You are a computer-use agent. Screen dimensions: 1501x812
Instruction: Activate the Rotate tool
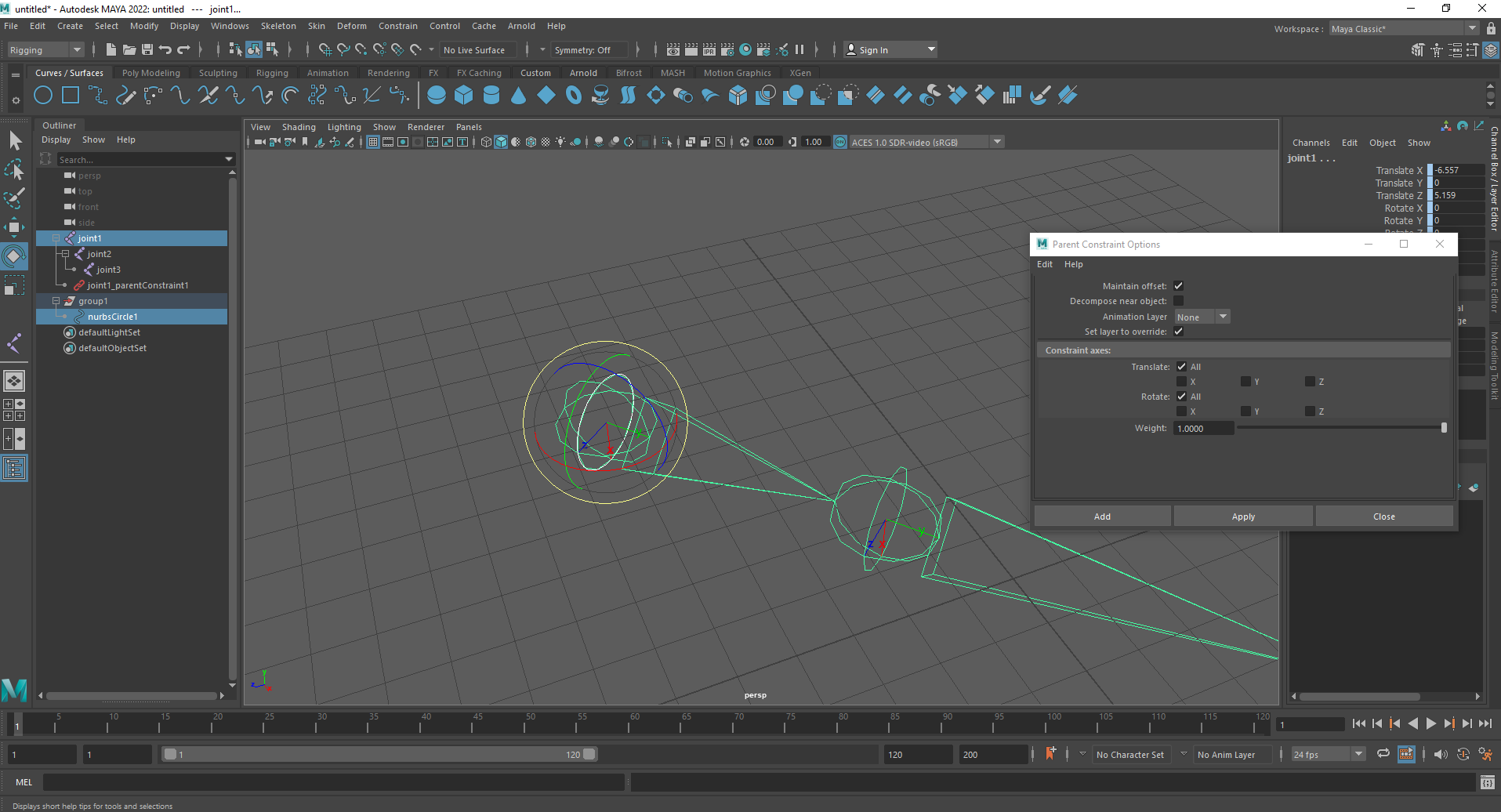coord(15,256)
